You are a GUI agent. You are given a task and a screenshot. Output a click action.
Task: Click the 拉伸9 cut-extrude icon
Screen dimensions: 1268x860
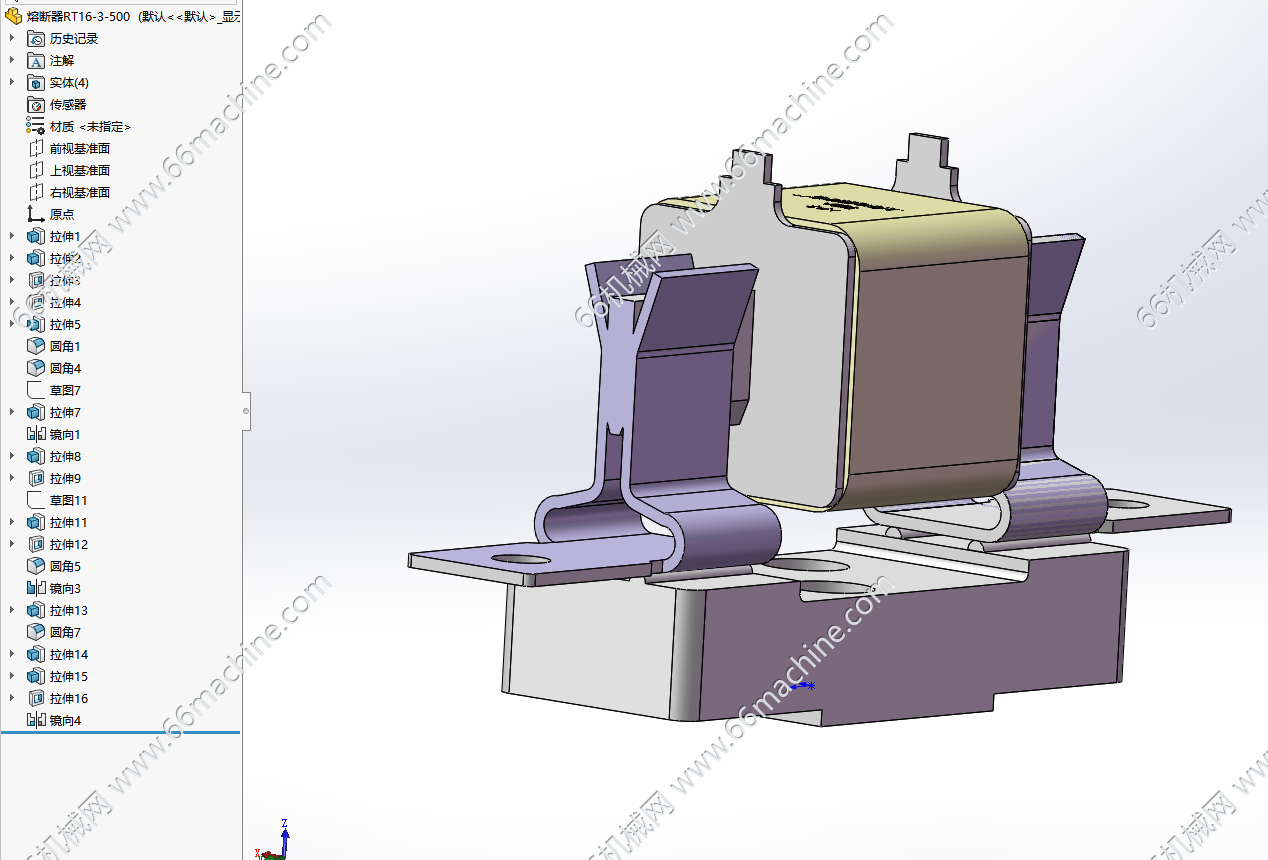point(36,478)
